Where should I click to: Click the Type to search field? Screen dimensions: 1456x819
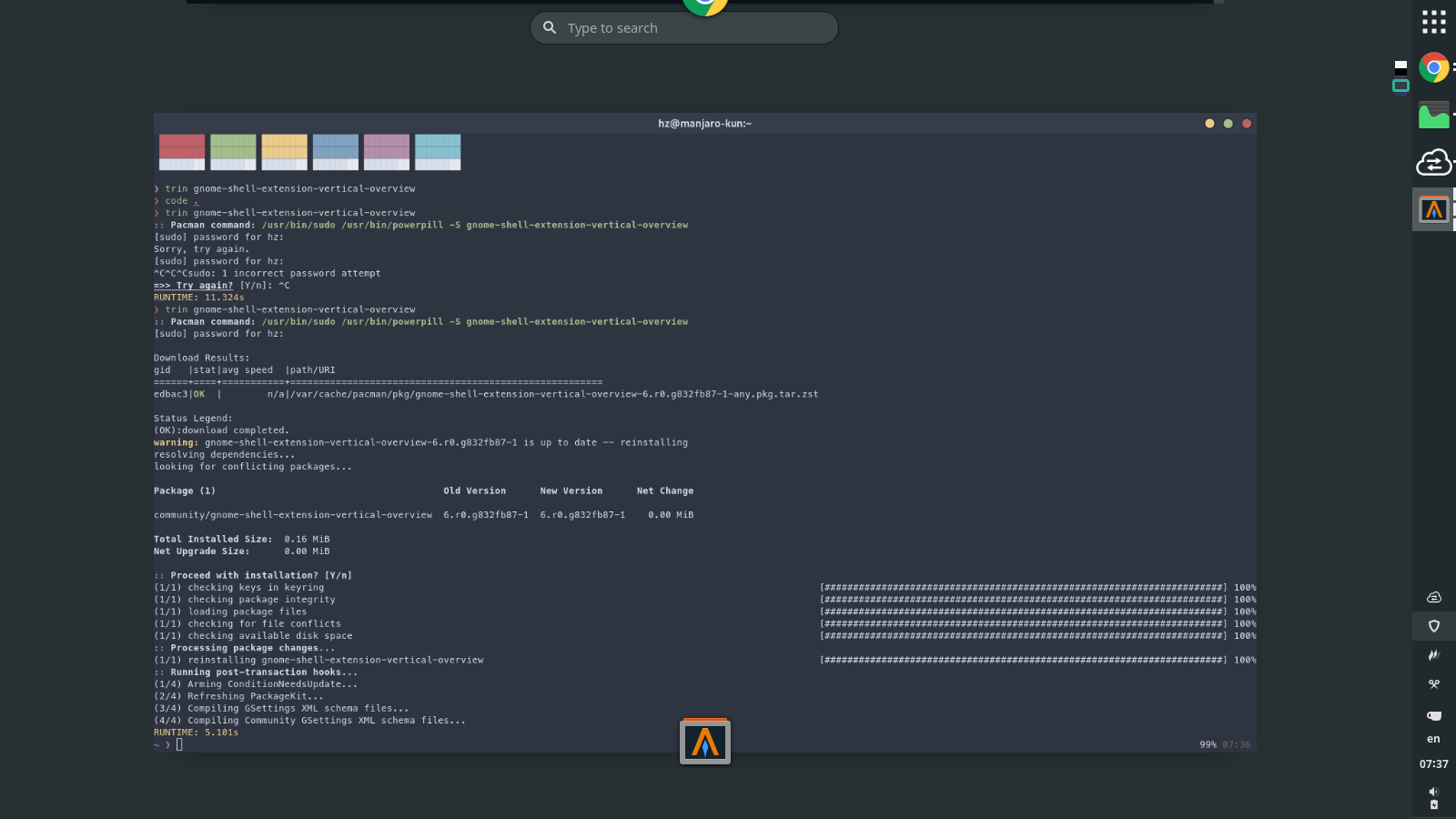tap(683, 27)
